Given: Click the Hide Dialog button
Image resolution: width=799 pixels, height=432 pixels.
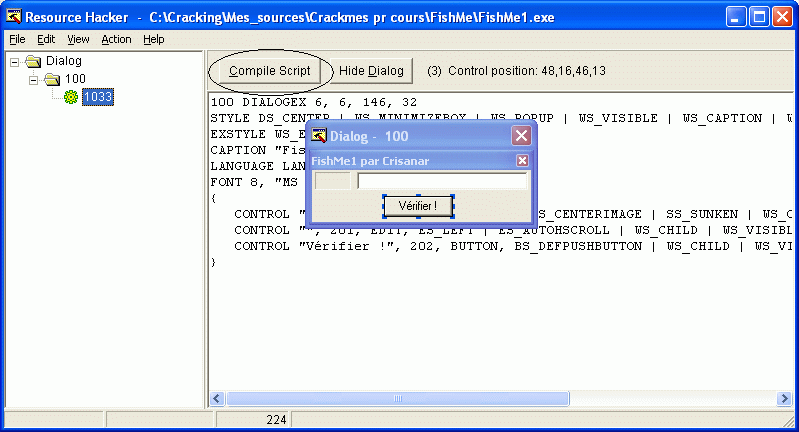Looking at the screenshot, I should 371,71.
